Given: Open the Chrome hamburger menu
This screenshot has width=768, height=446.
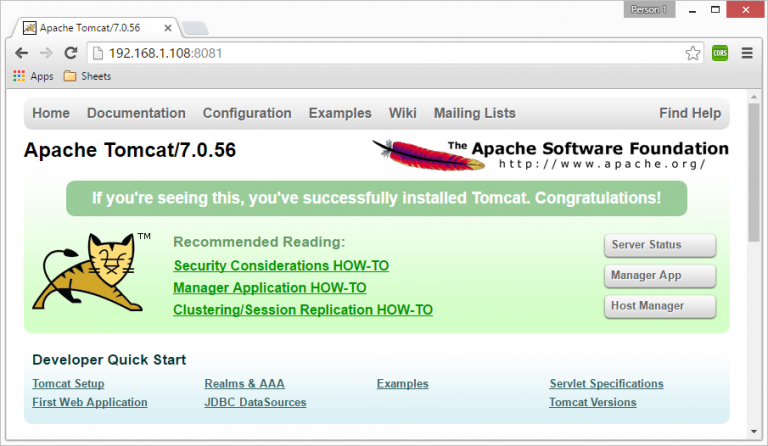Looking at the screenshot, I should coord(746,53).
